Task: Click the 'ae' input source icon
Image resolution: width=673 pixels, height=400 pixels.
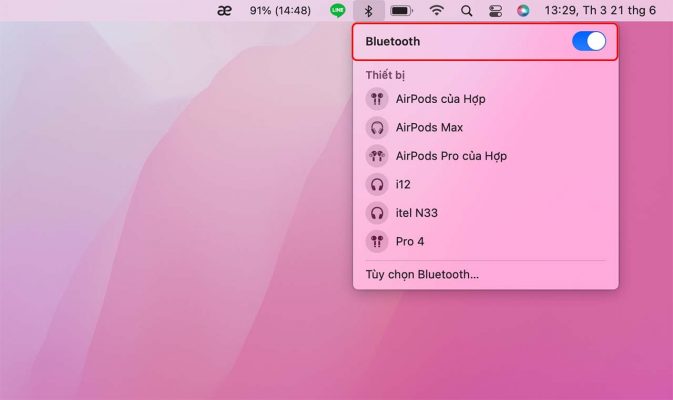Action: pyautogui.click(x=226, y=11)
